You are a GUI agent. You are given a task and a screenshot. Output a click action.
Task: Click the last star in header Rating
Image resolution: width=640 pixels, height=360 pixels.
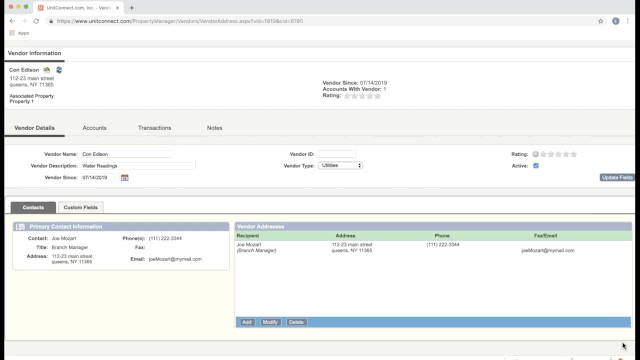(378, 96)
